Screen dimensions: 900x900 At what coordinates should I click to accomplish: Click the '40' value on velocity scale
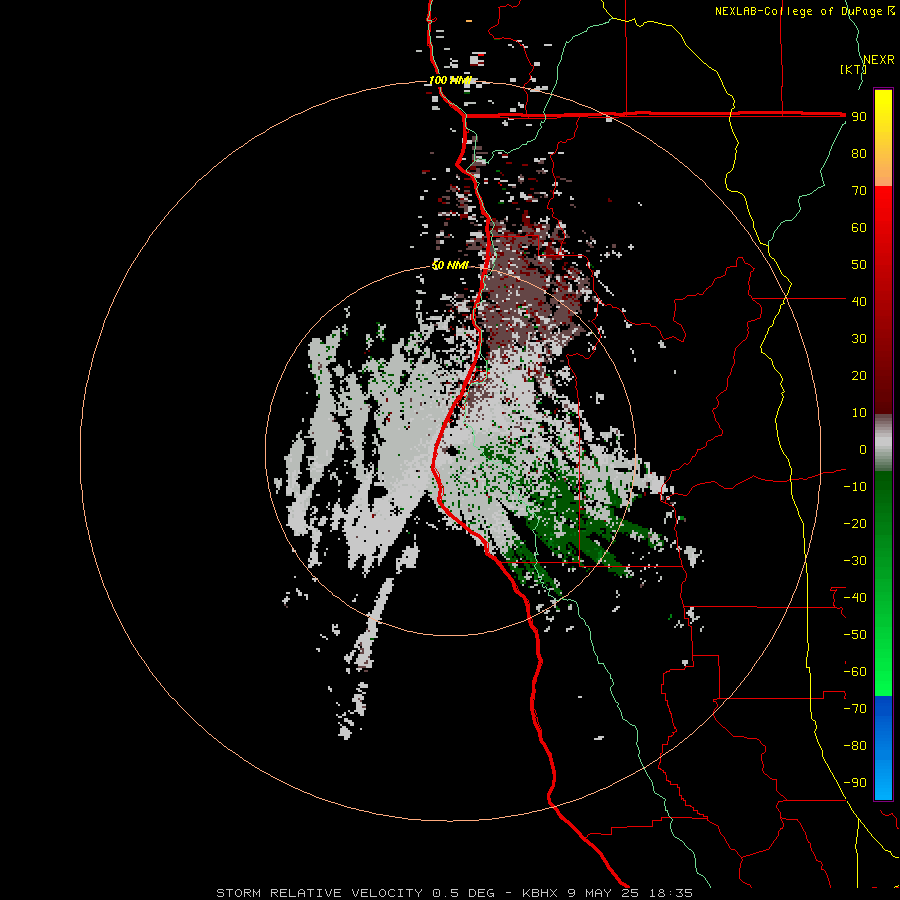(x=859, y=301)
